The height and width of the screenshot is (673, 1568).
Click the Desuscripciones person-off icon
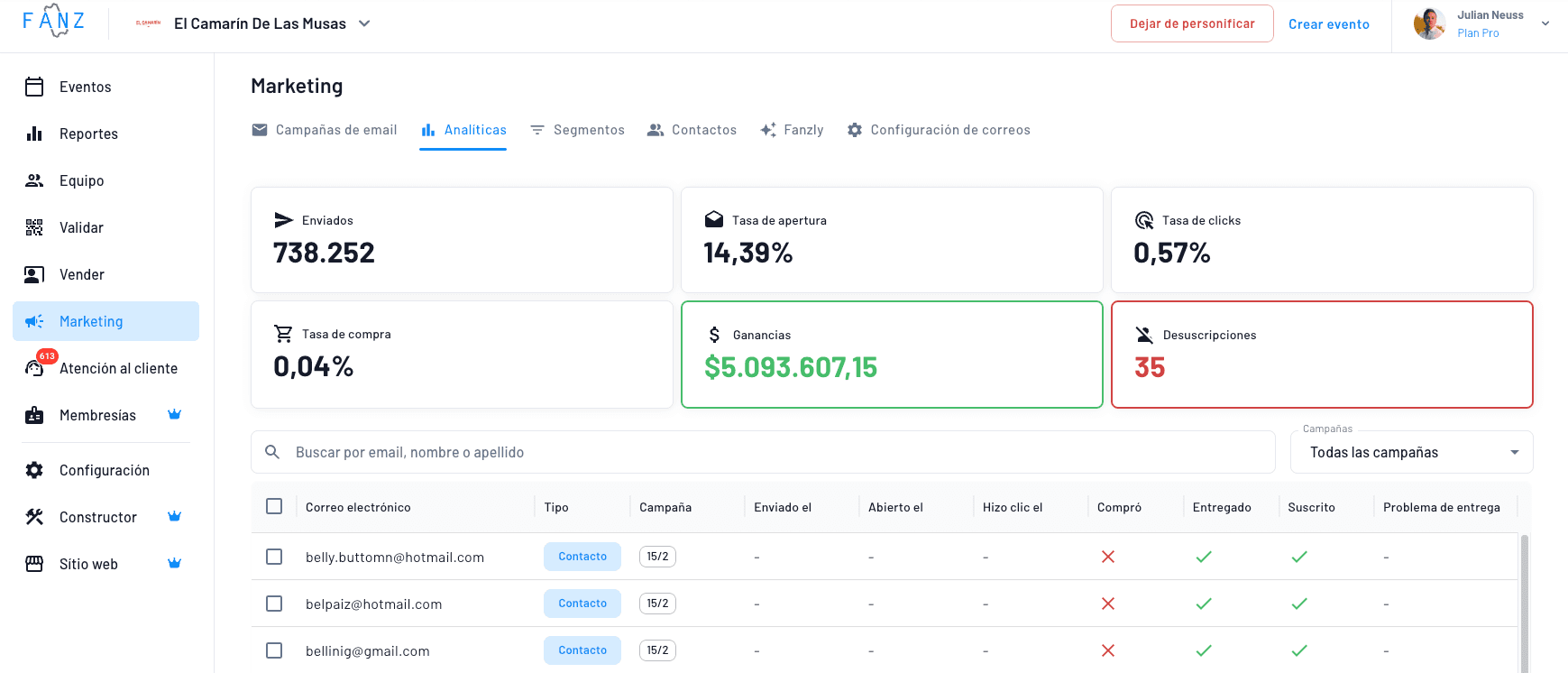[x=1145, y=335]
